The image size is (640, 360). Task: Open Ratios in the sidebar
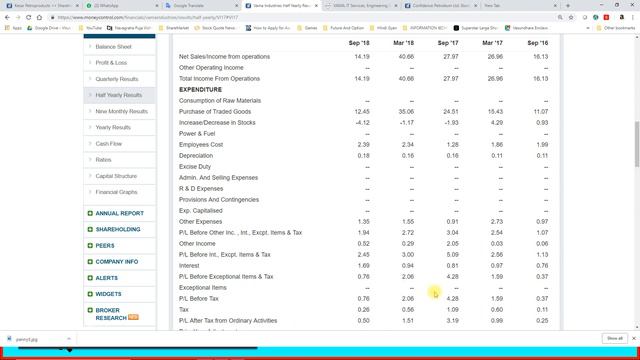pyautogui.click(x=103, y=160)
